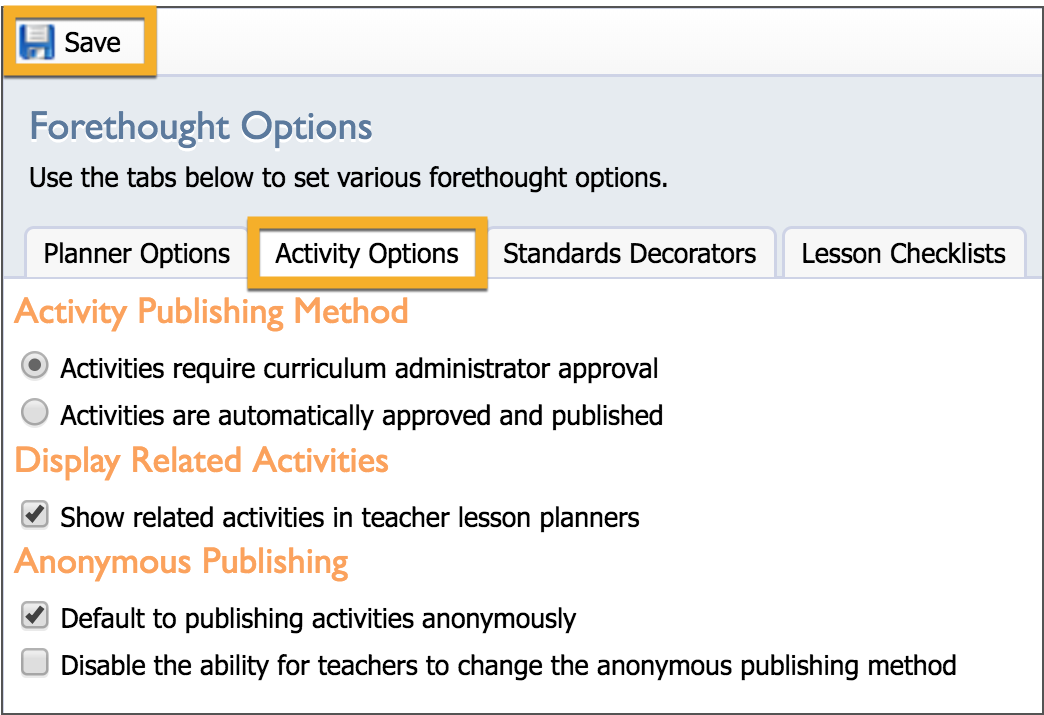Click the Save button text
This screenshot has width=1044, height=715.
[93, 43]
